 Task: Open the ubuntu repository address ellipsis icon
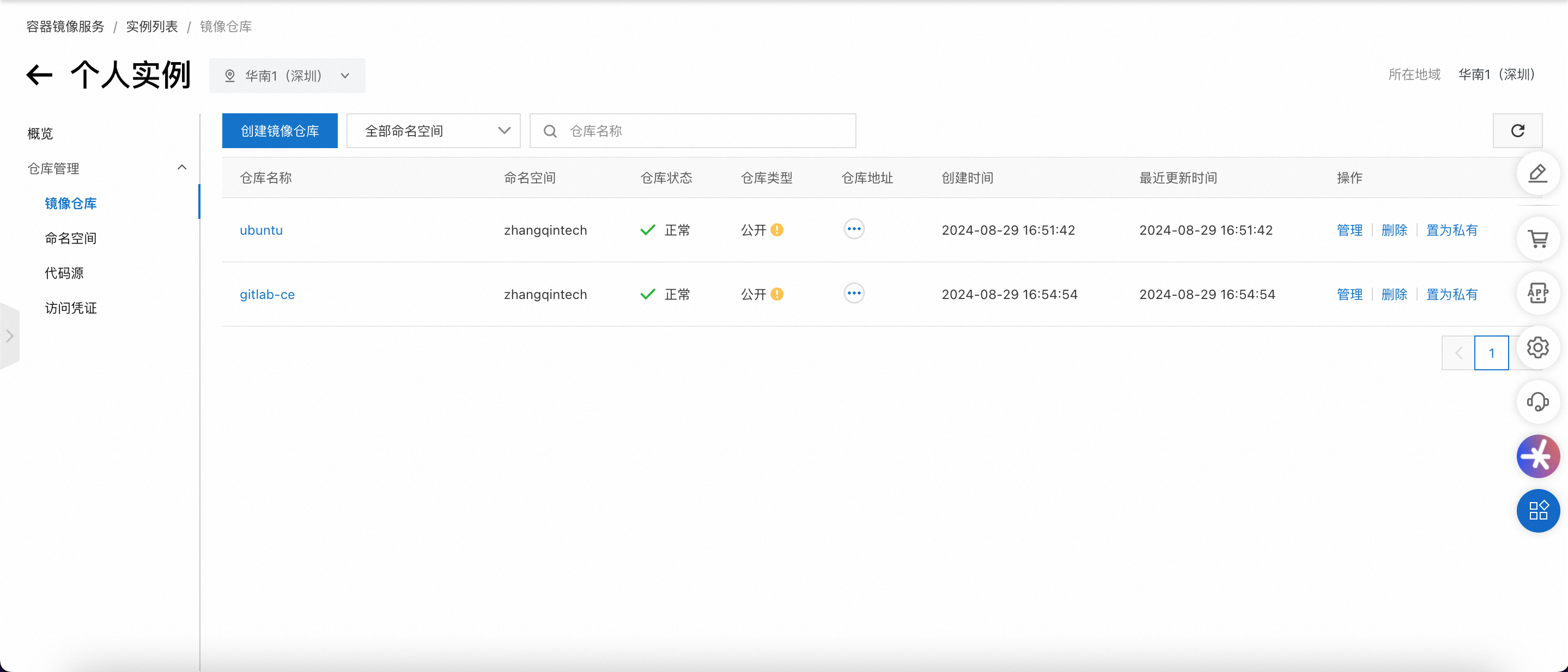tap(853, 229)
